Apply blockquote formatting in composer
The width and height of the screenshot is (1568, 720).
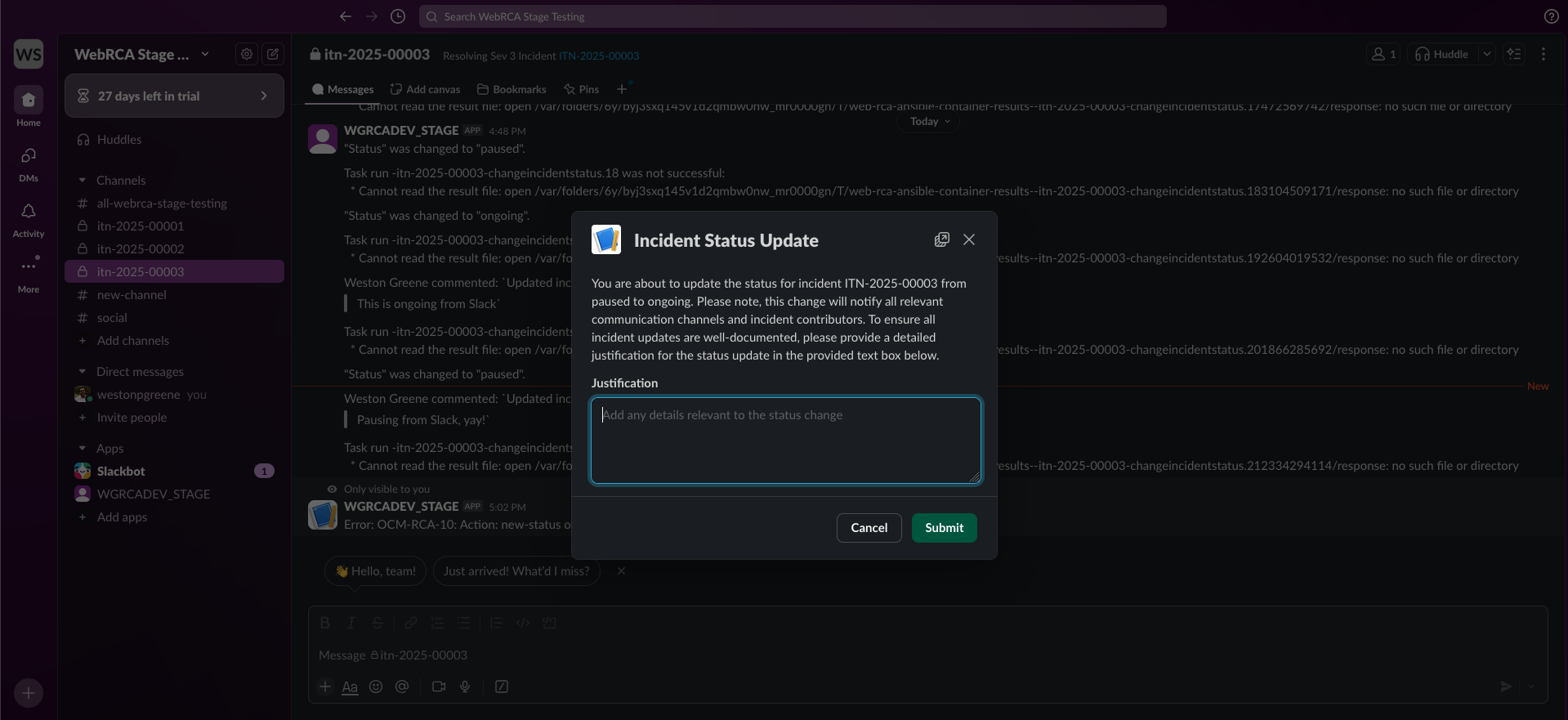click(x=497, y=623)
